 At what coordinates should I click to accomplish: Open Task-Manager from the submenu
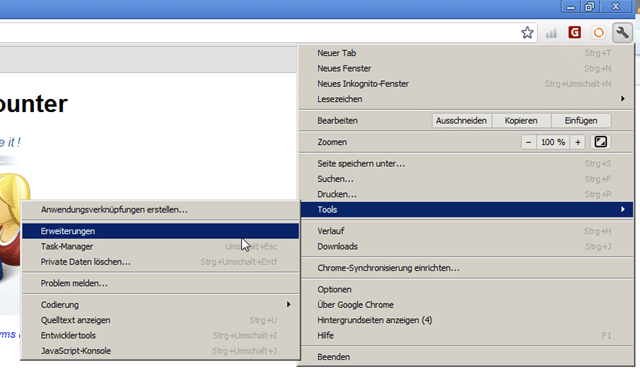click(160, 246)
